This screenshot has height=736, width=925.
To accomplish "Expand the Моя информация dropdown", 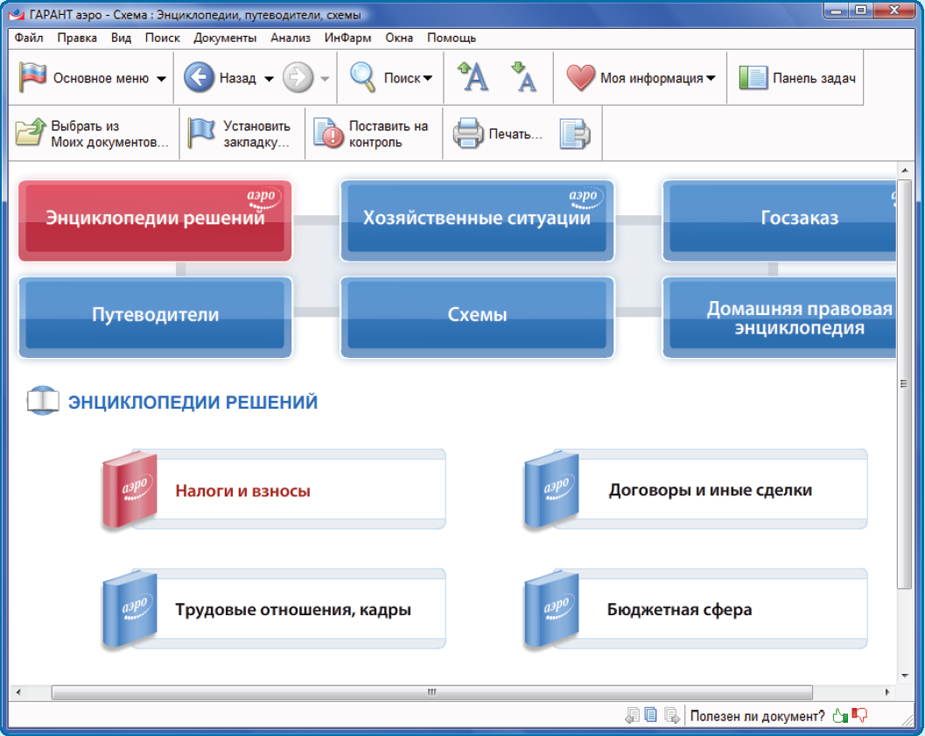I will click(x=711, y=79).
